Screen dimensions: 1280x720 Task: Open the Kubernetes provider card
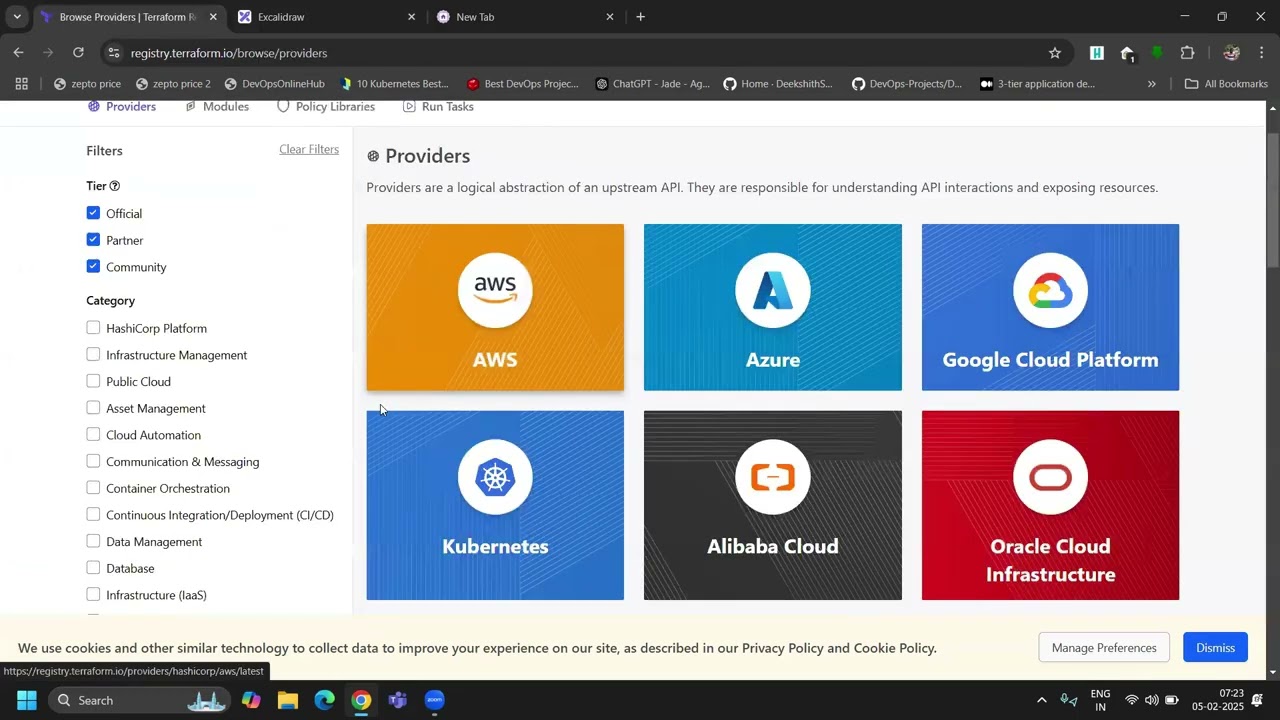pos(495,505)
